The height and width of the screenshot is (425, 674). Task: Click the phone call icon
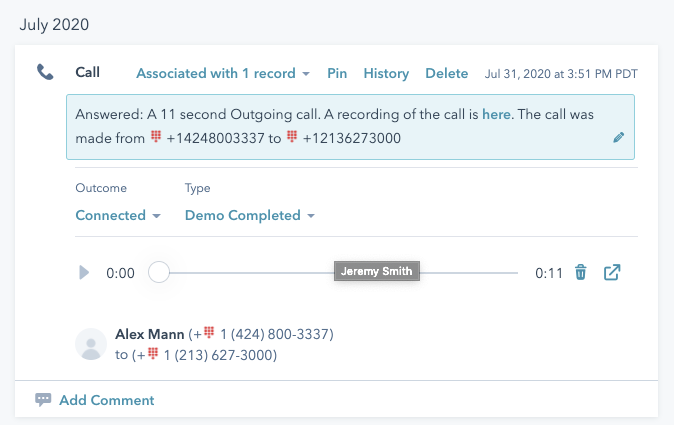click(45, 72)
